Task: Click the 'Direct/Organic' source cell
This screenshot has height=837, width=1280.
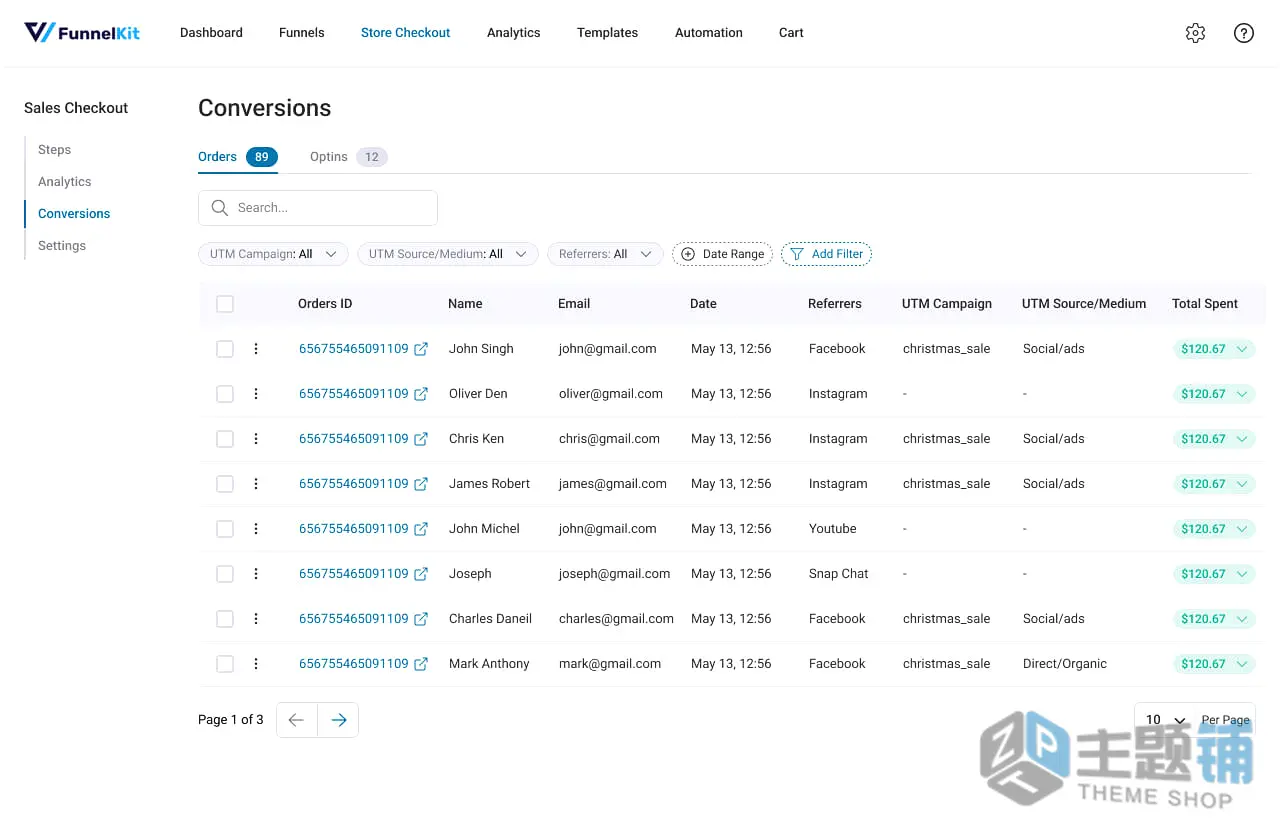Action: [1064, 664]
